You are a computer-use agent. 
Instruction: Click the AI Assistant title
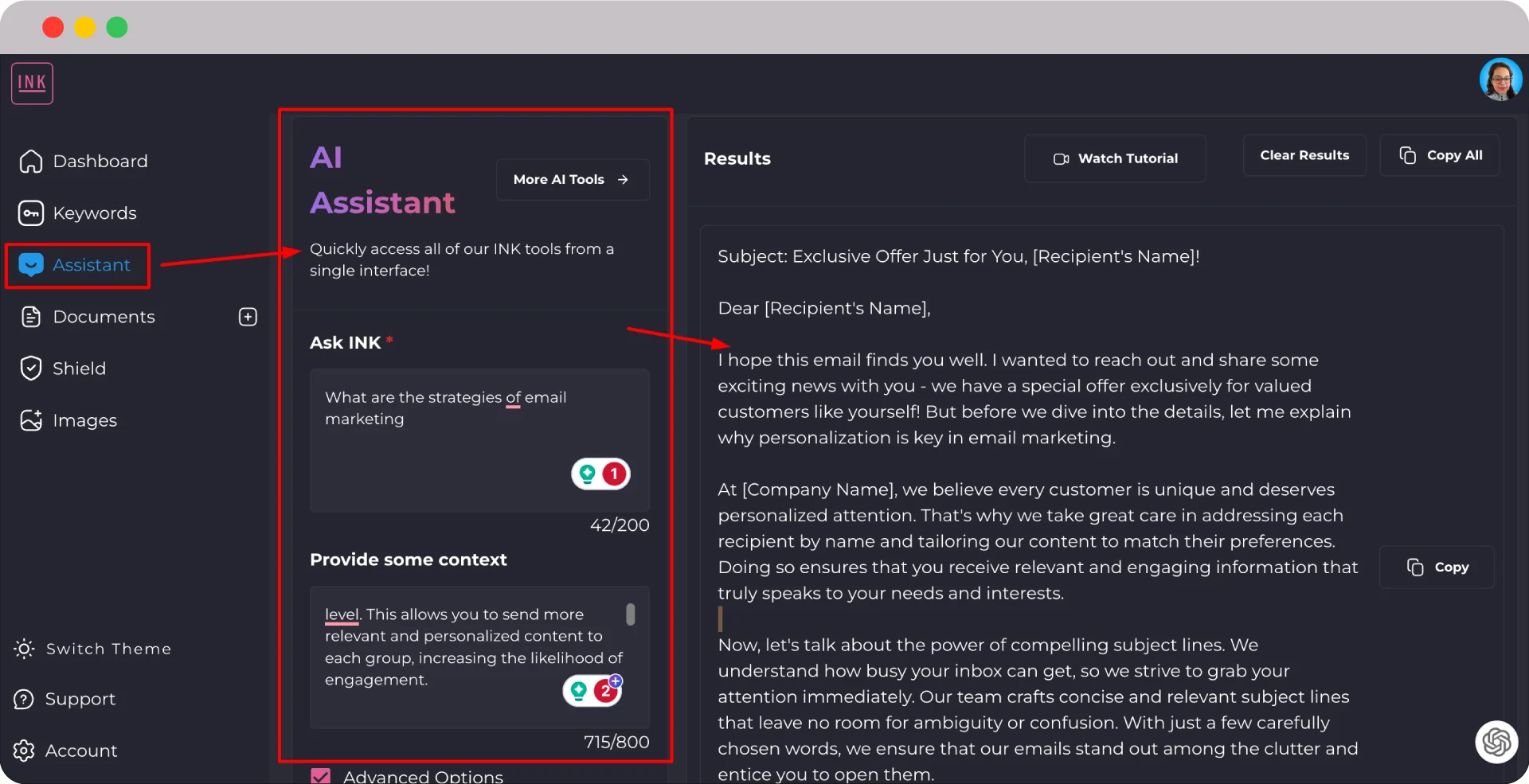pos(382,180)
